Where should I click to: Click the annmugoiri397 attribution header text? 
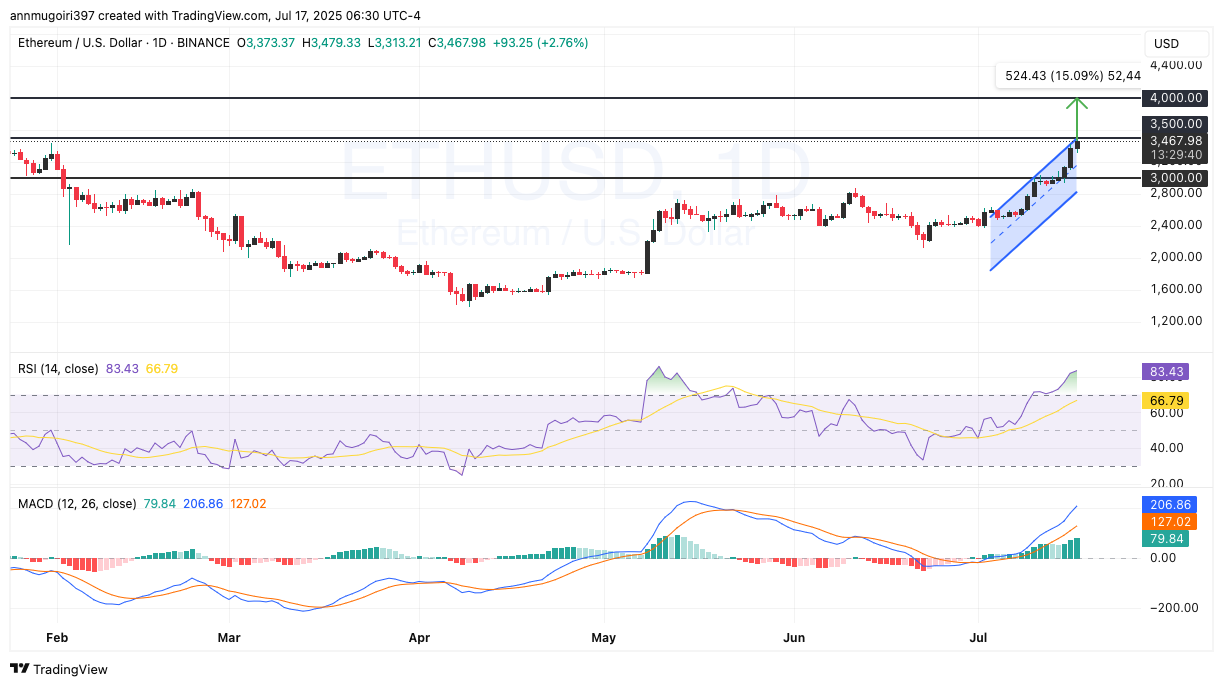click(x=216, y=16)
